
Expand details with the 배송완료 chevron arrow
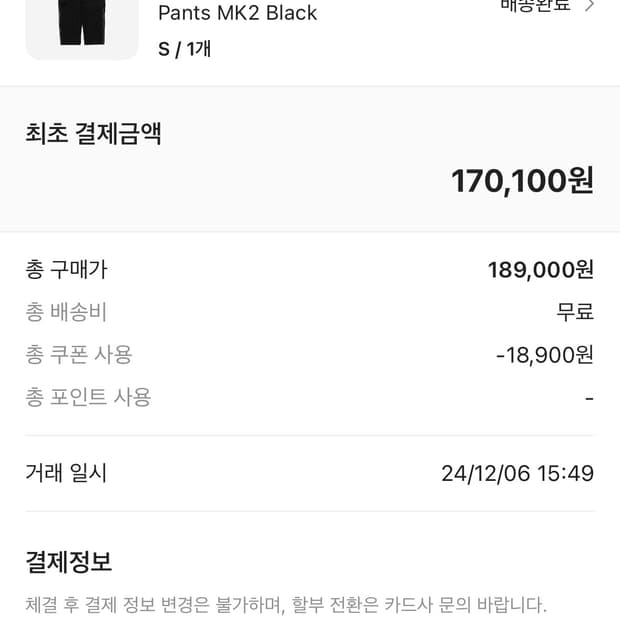[590, 6]
